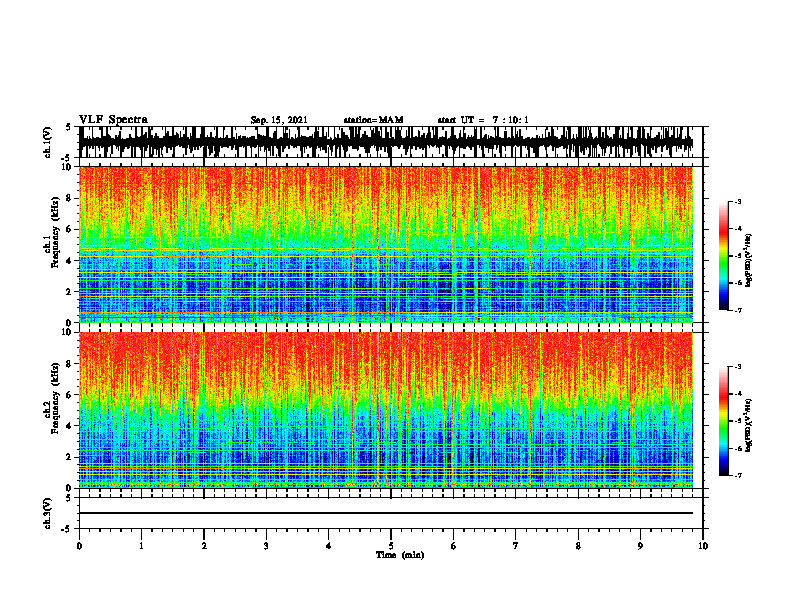Viewport: 792px width, 612px height.
Task: Click the time axis tick label "7"
Action: [x=516, y=546]
